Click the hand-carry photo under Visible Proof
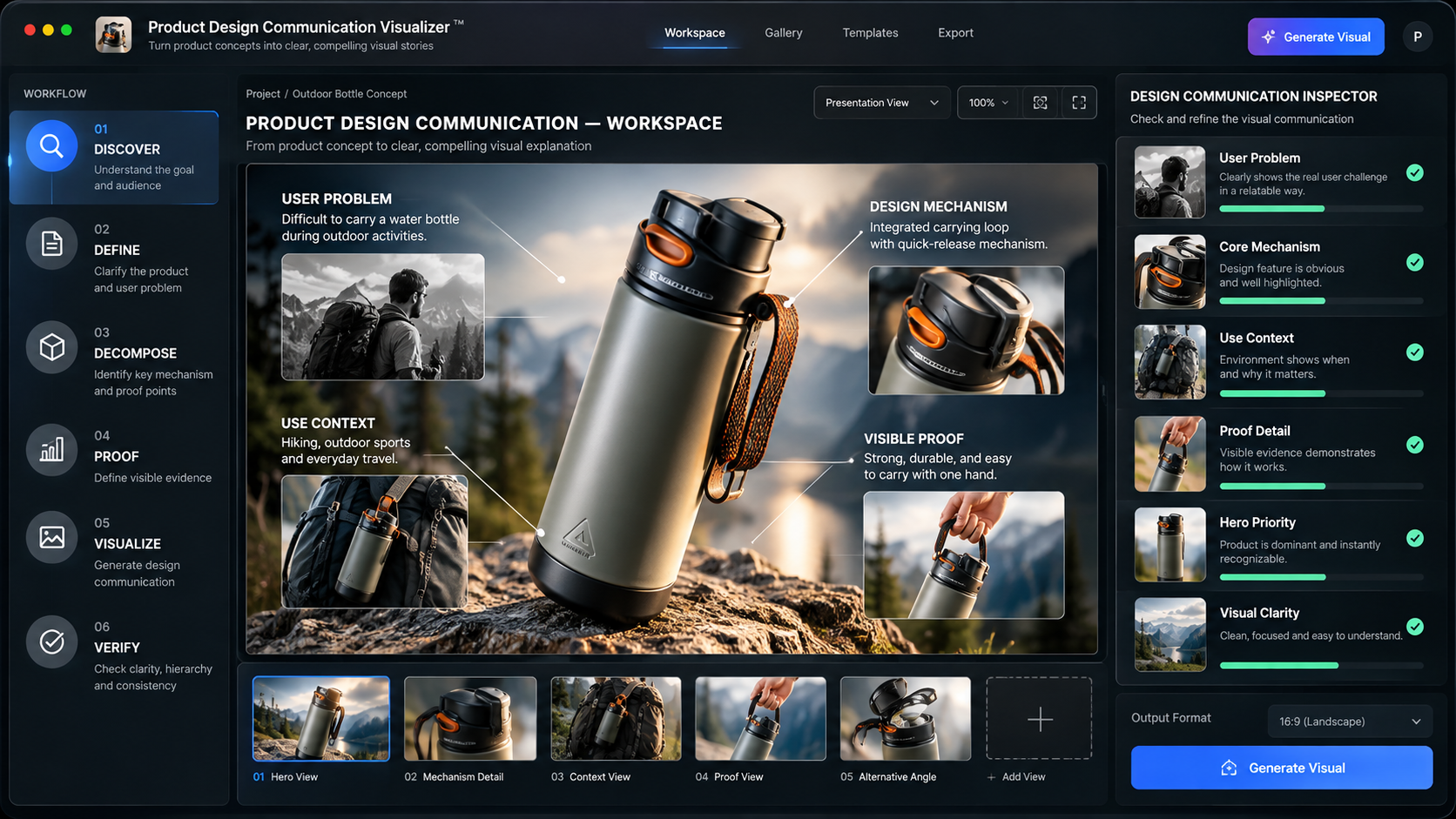Viewport: 1456px width, 819px height. tap(964, 555)
